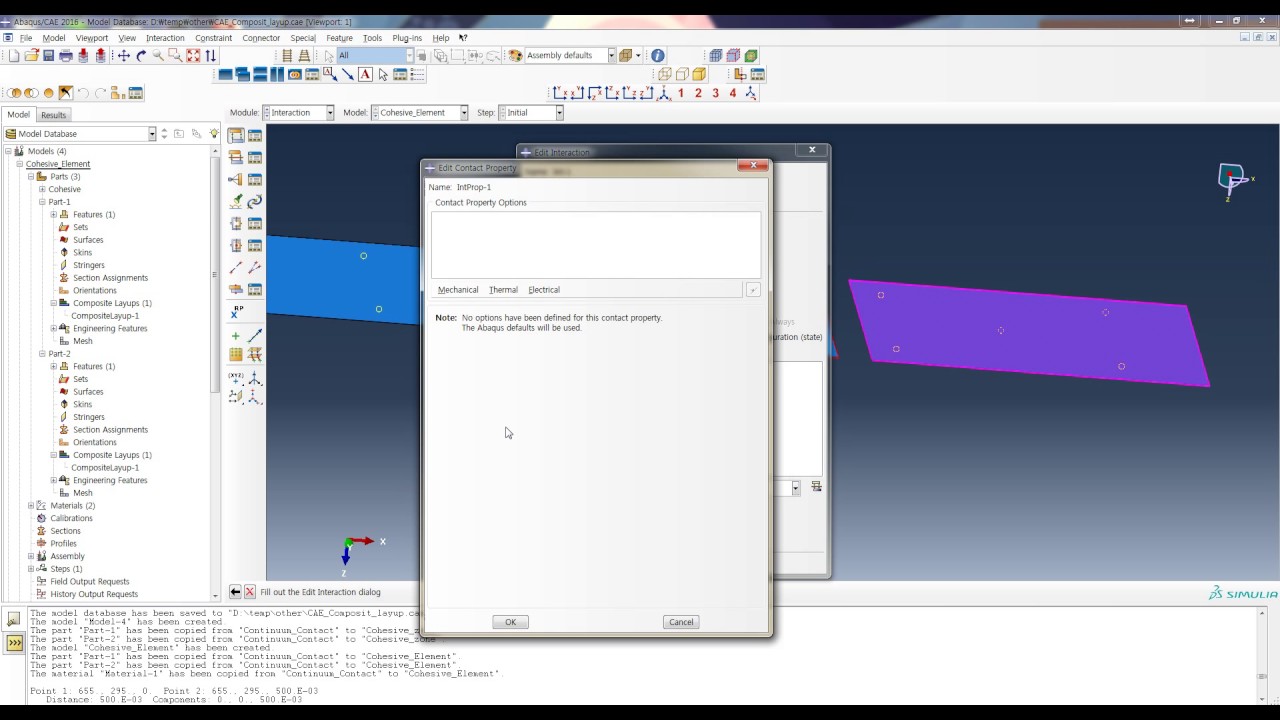
Task: Expand the Assembly tree node
Action: coord(31,556)
